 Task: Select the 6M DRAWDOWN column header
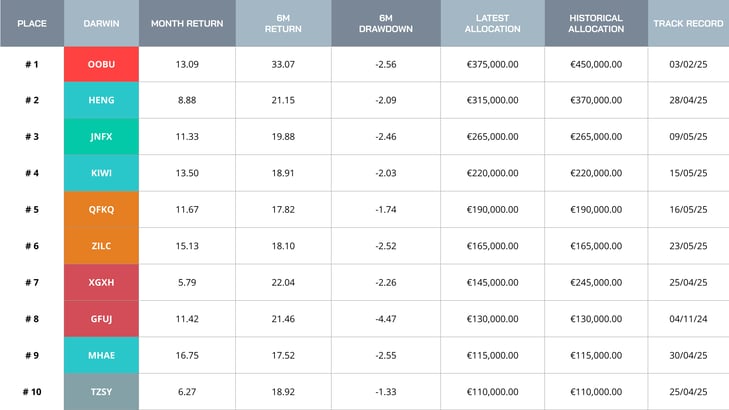(386, 23)
